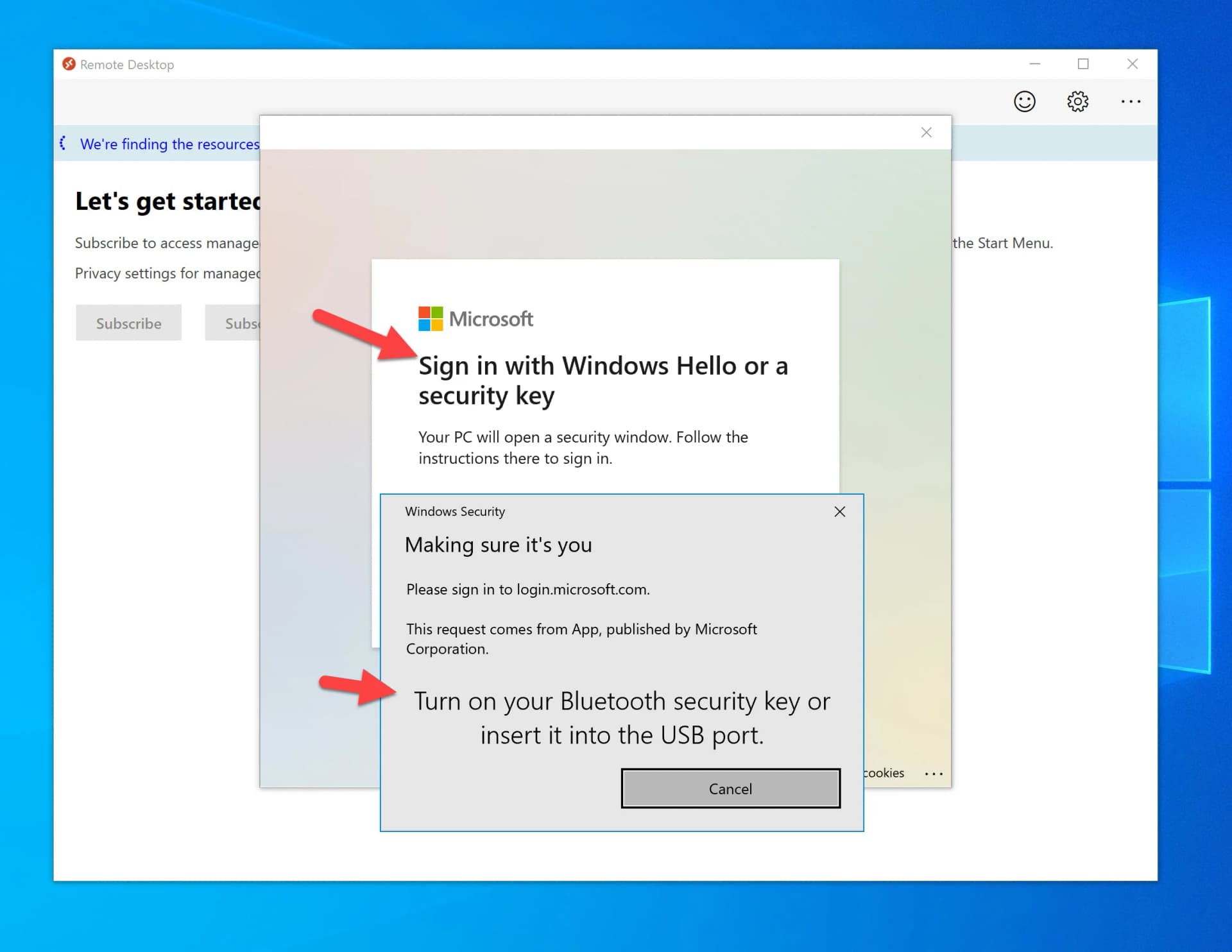
Task: Cancel the security key request
Action: pos(730,788)
